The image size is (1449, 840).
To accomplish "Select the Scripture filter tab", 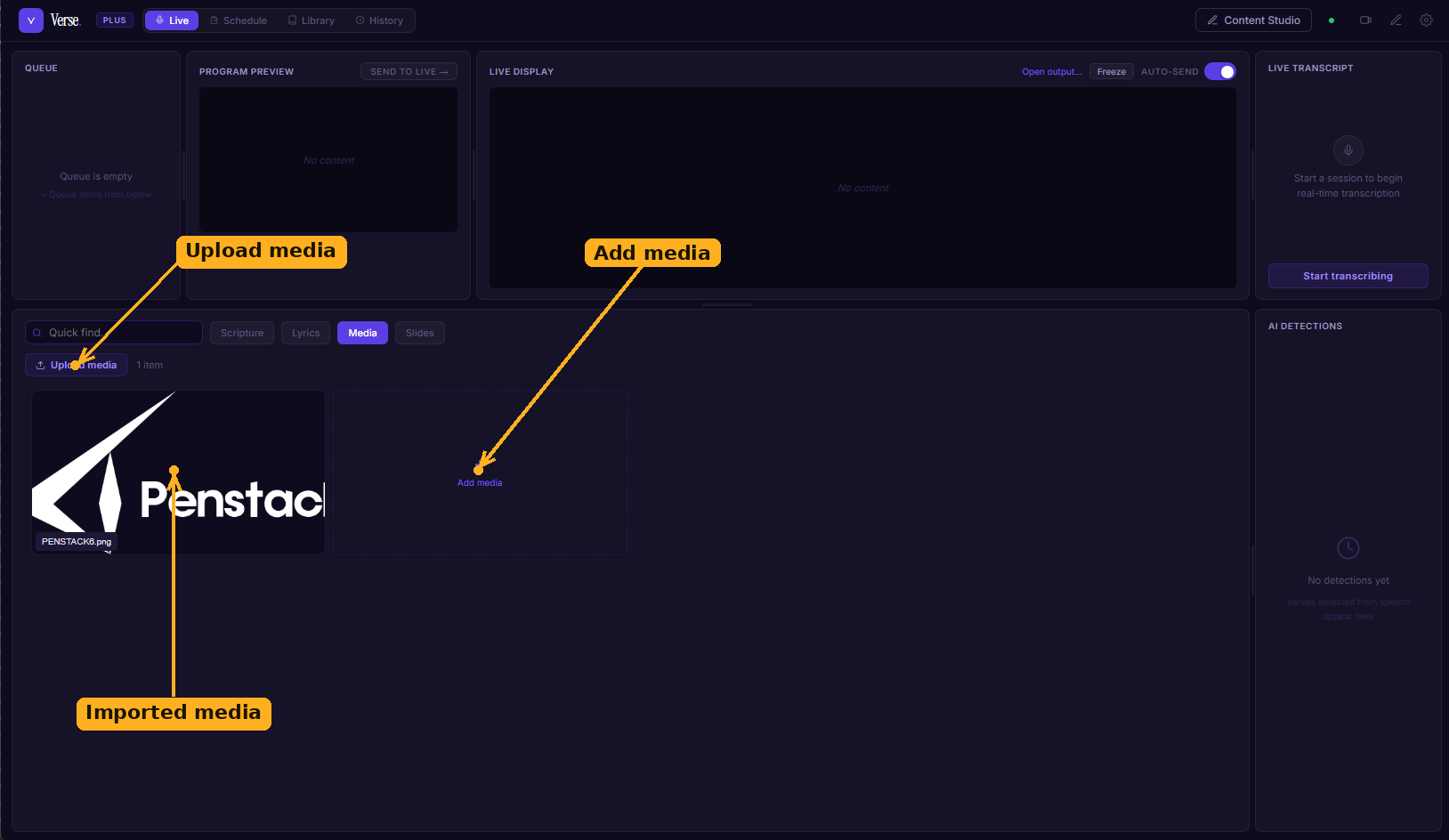I will 242,333.
